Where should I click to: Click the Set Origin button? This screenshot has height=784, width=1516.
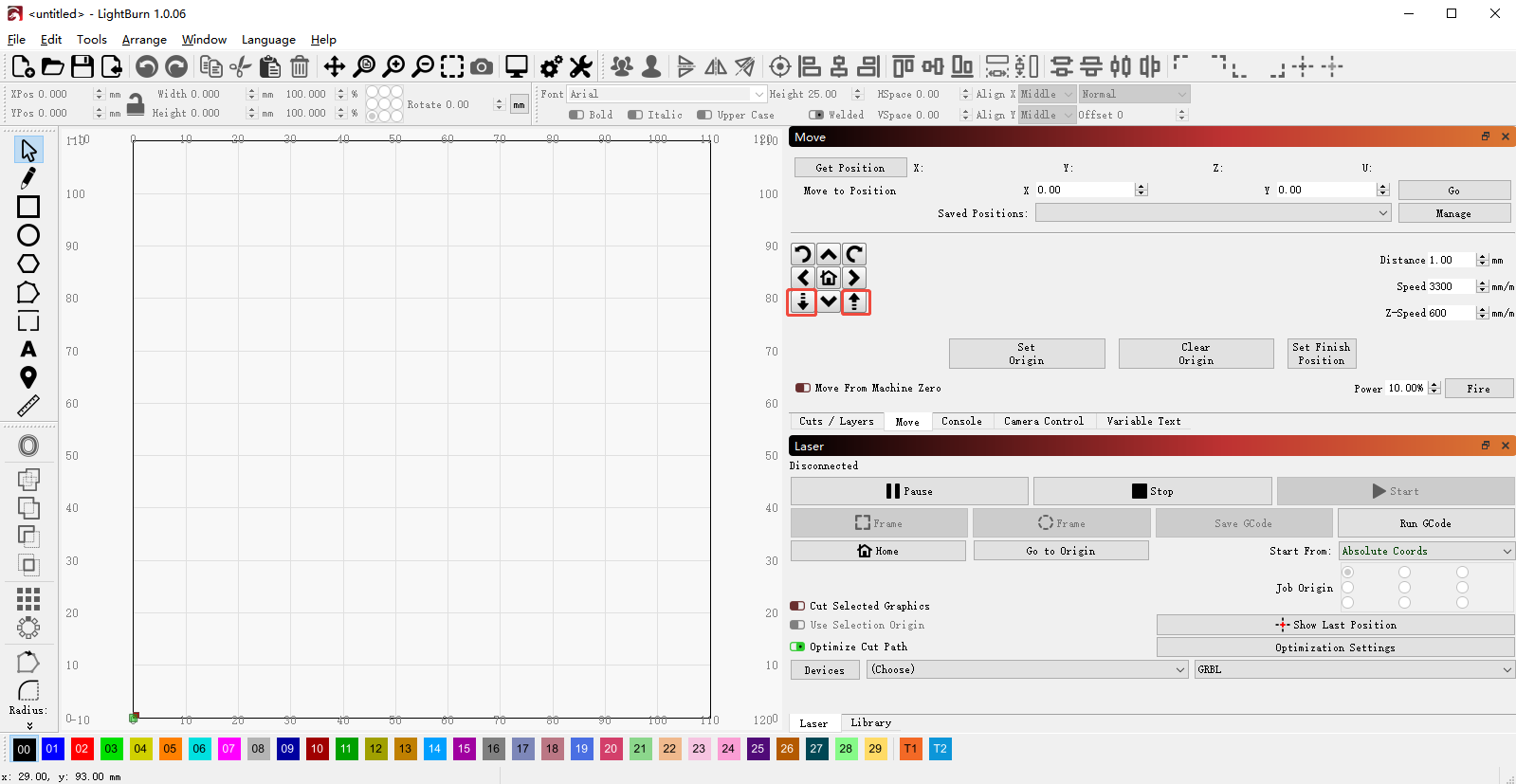[x=1027, y=354]
